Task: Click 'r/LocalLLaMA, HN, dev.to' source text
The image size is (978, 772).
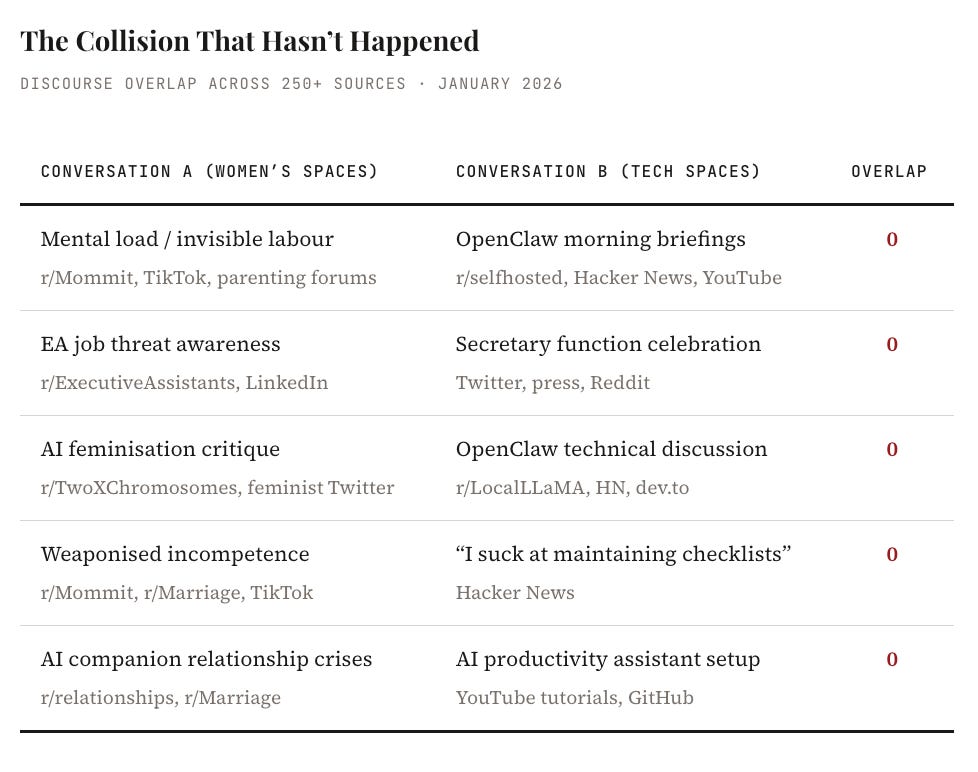Action: tap(573, 488)
